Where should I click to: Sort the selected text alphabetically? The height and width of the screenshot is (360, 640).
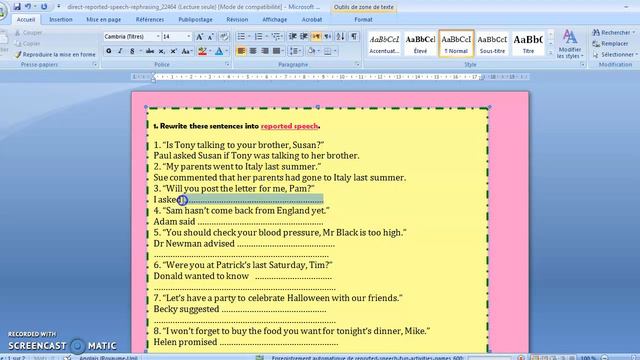(340, 37)
